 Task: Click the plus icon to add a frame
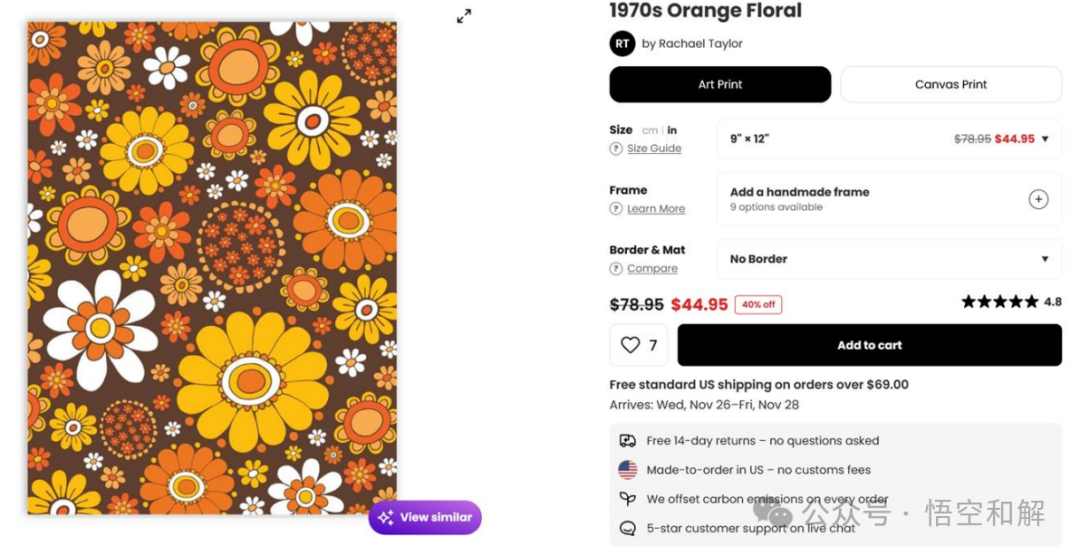1038,199
